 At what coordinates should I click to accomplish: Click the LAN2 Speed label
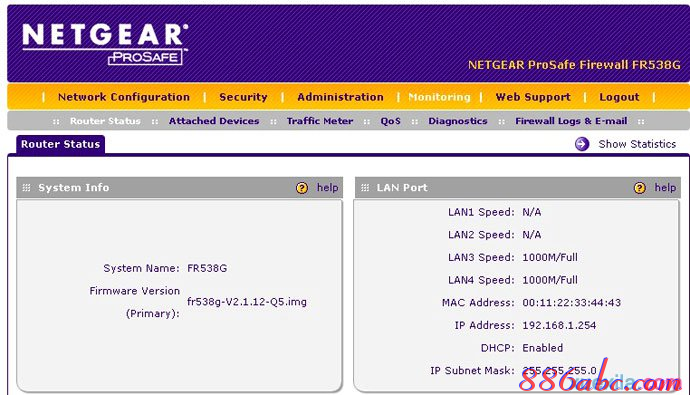tap(481, 234)
